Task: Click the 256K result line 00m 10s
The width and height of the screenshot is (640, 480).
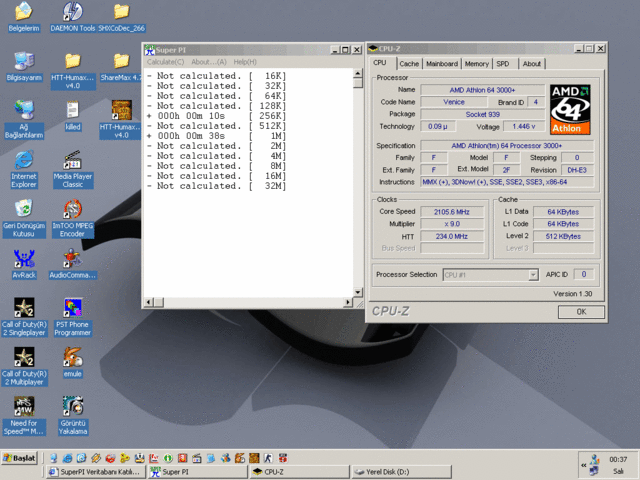Action: coord(216,116)
